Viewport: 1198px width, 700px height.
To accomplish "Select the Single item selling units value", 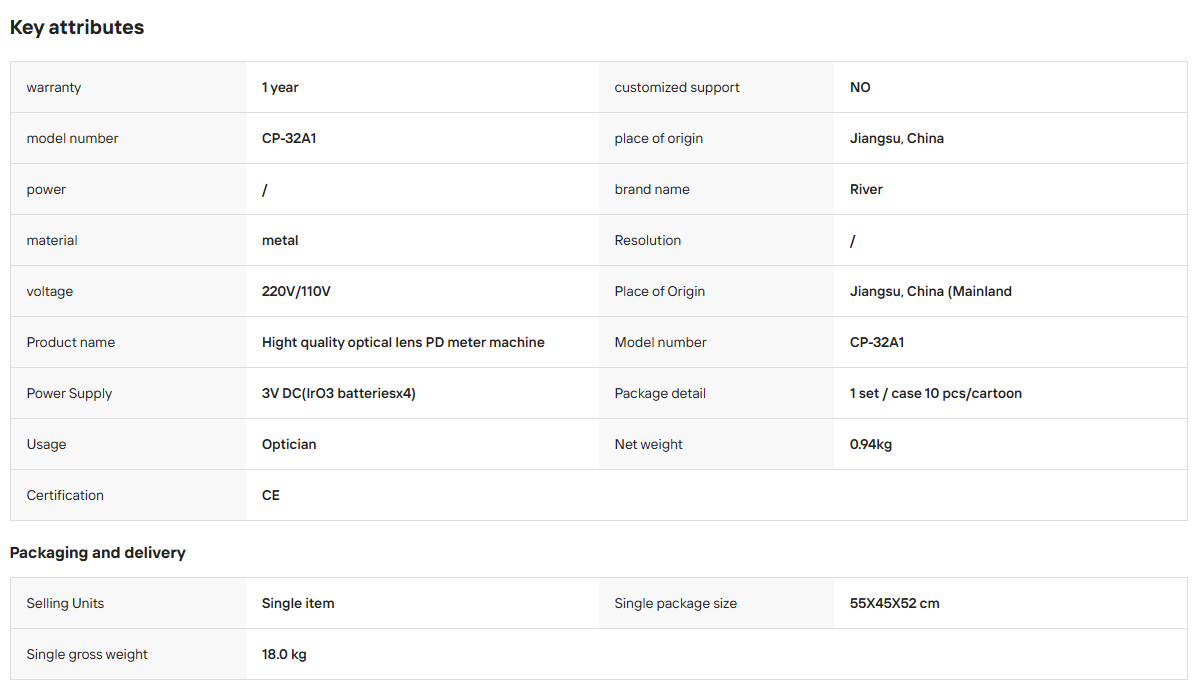I will pos(298,603).
